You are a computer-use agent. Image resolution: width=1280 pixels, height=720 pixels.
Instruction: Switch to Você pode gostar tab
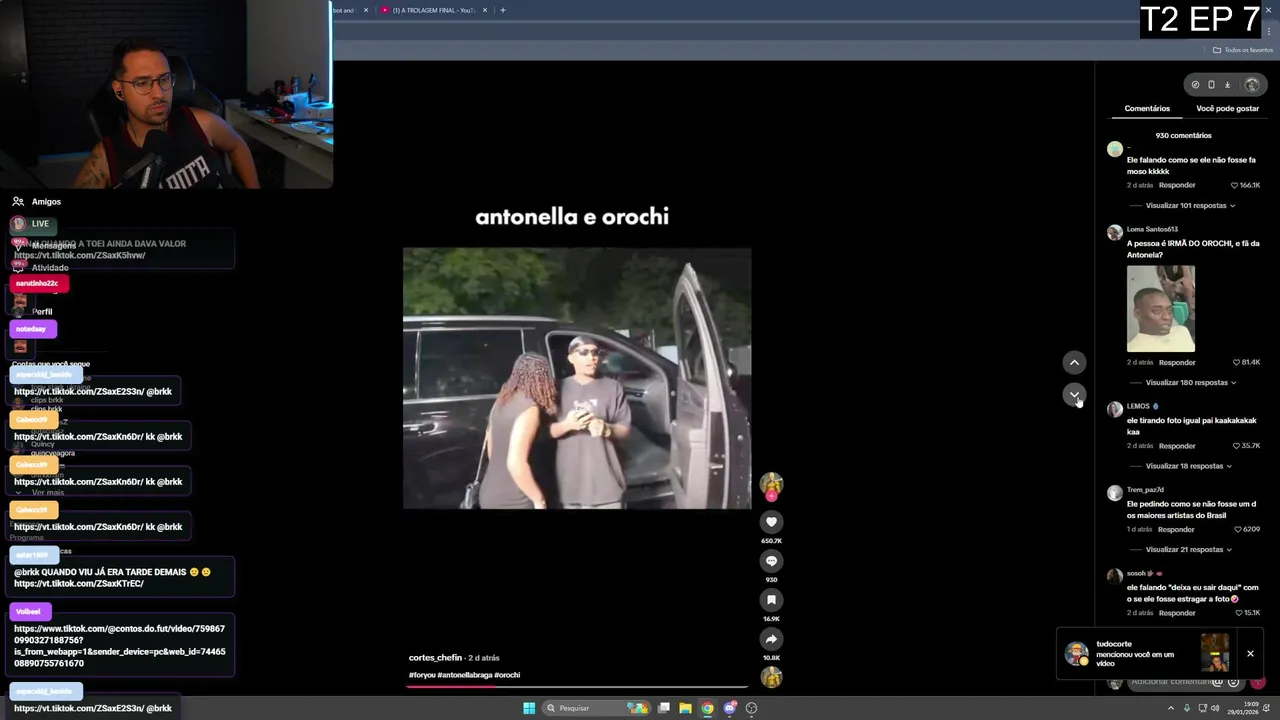click(x=1227, y=108)
